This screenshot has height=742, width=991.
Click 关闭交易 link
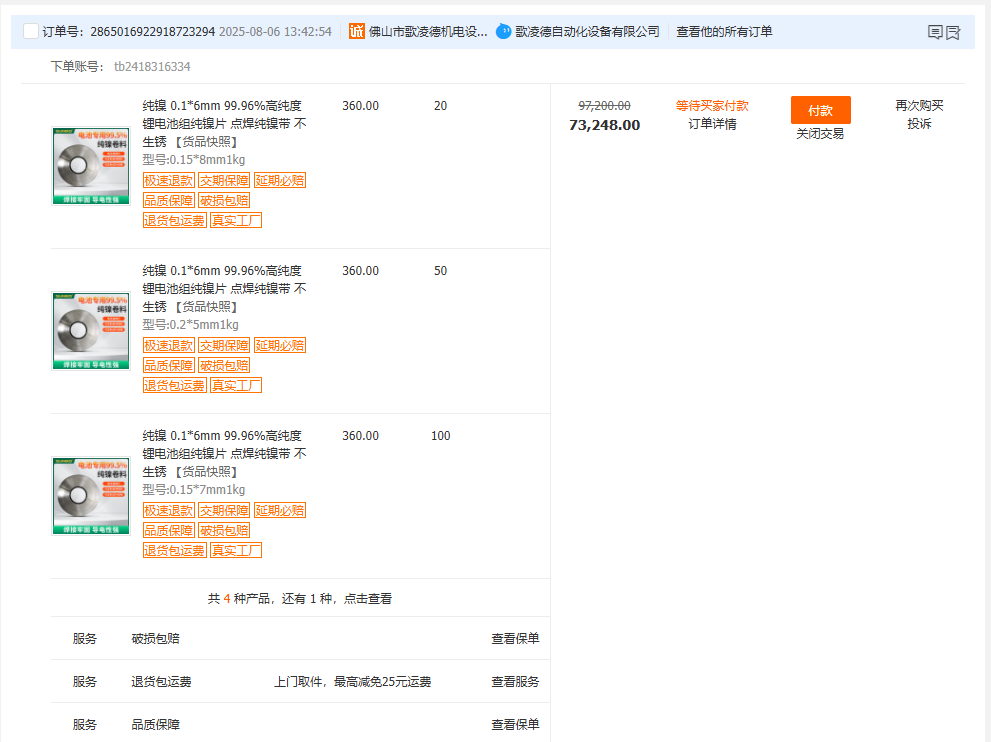coord(820,133)
